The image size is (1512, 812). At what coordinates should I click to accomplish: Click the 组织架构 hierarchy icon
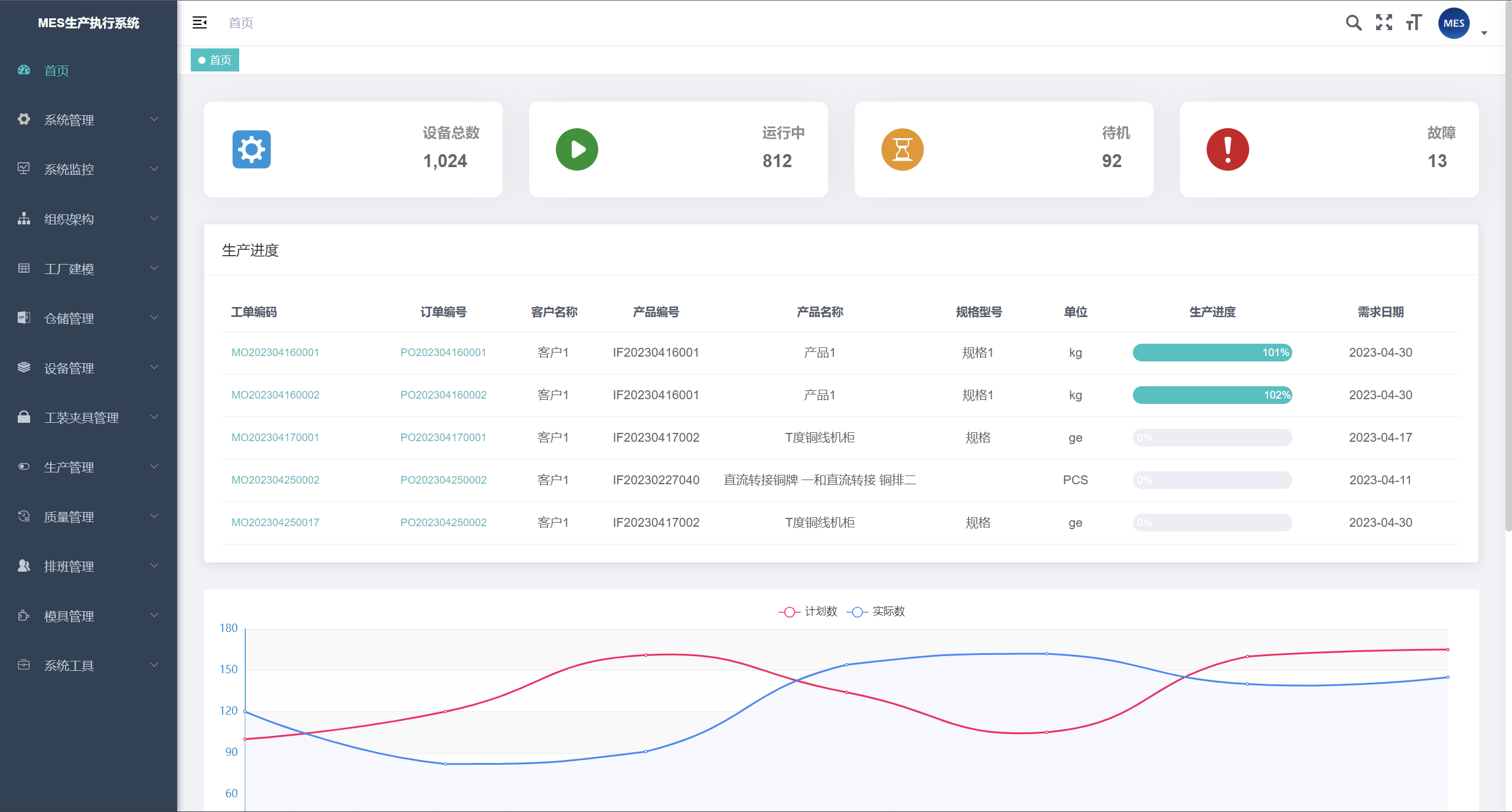[x=24, y=219]
